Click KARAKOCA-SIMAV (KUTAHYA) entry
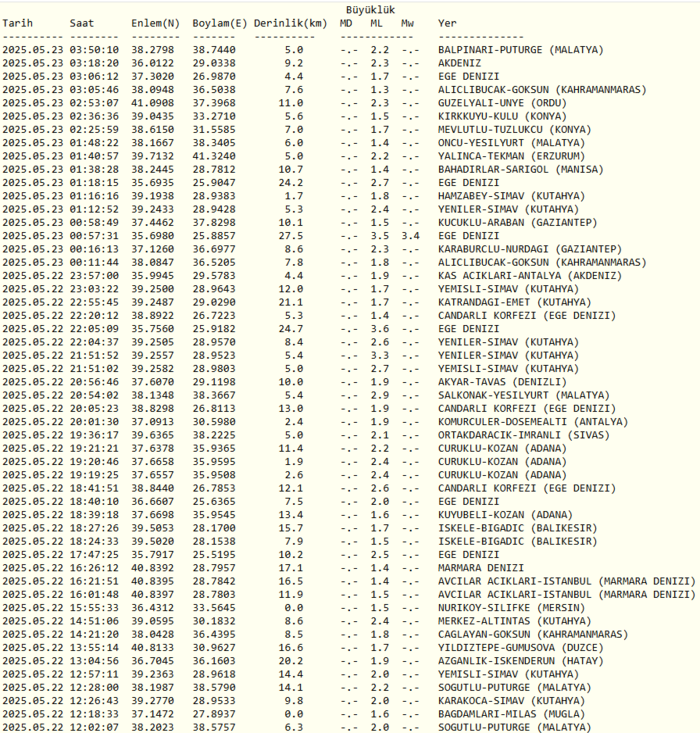The height and width of the screenshot is (733, 700). pos(512,701)
